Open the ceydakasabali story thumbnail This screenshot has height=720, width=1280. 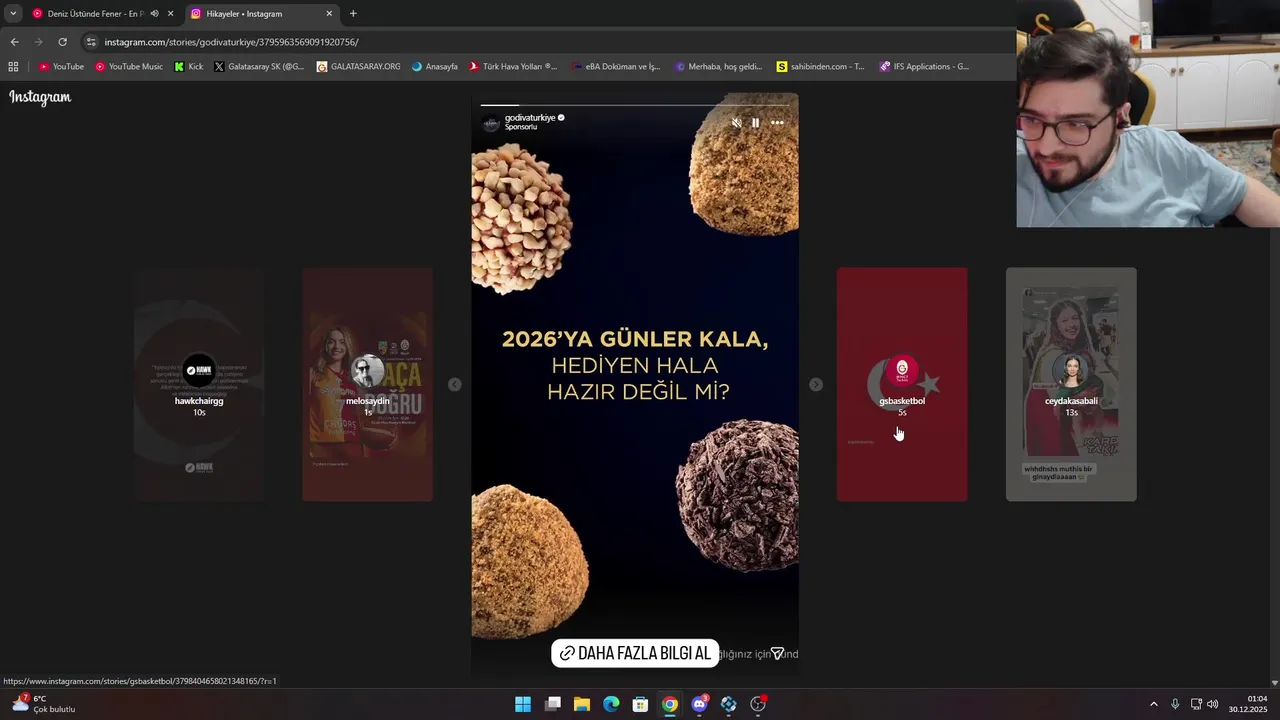(1071, 384)
